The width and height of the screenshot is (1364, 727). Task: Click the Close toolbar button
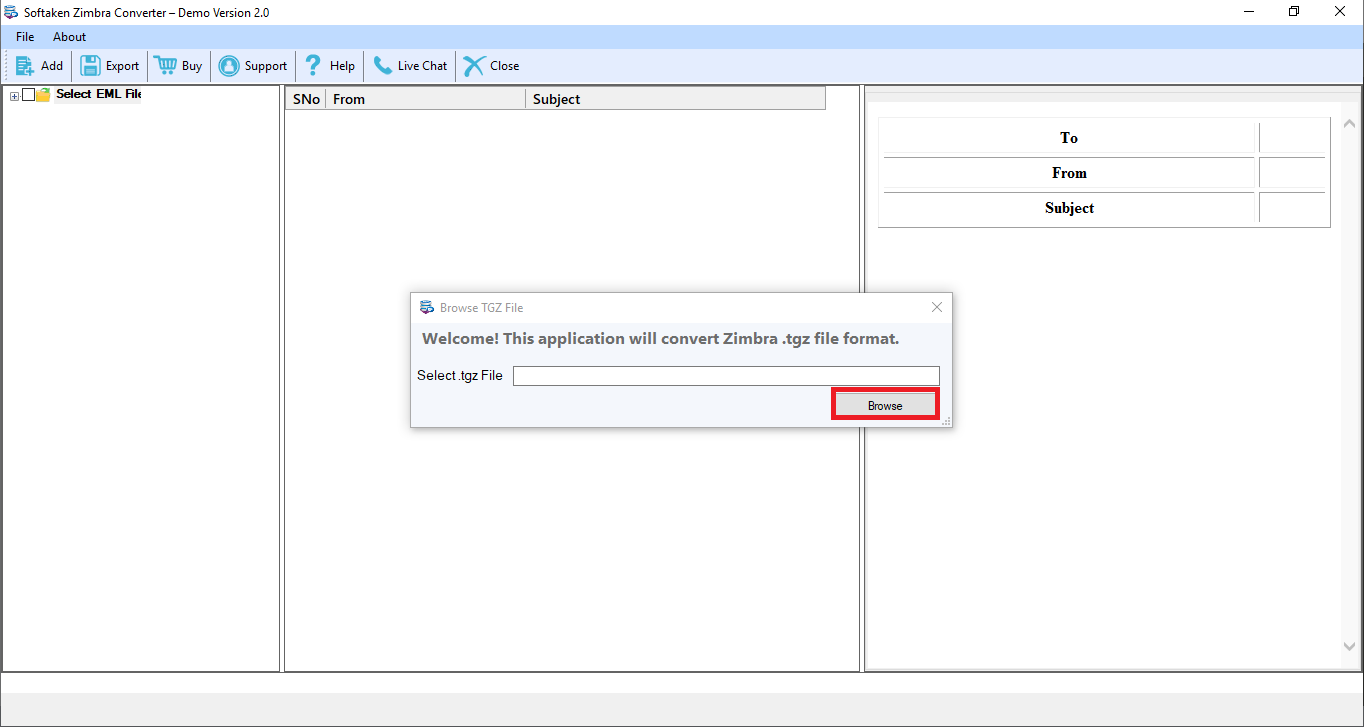coord(491,66)
